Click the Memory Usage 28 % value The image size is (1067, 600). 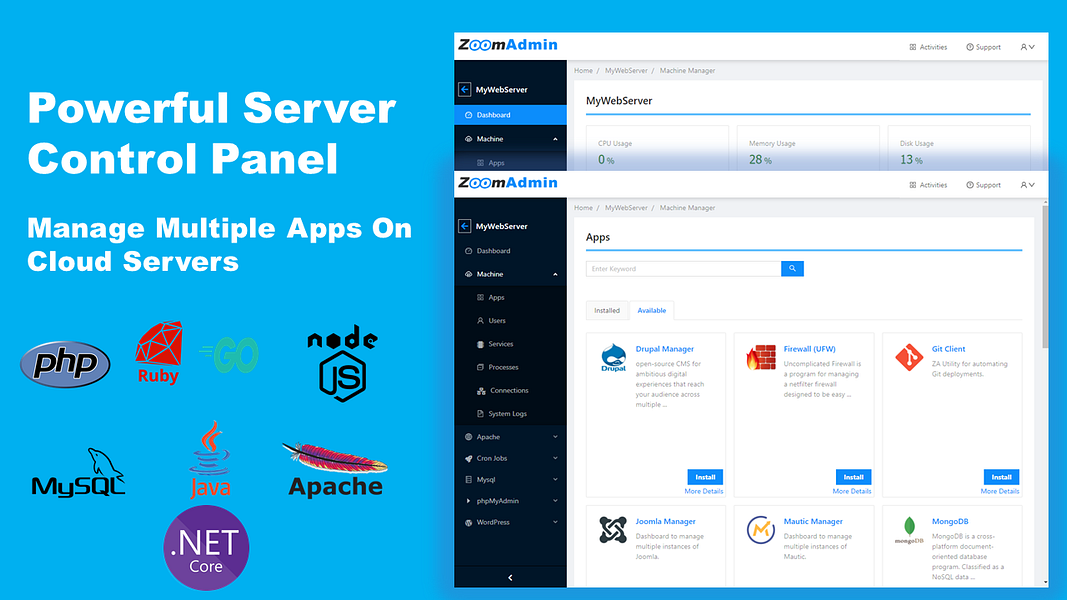click(x=760, y=160)
